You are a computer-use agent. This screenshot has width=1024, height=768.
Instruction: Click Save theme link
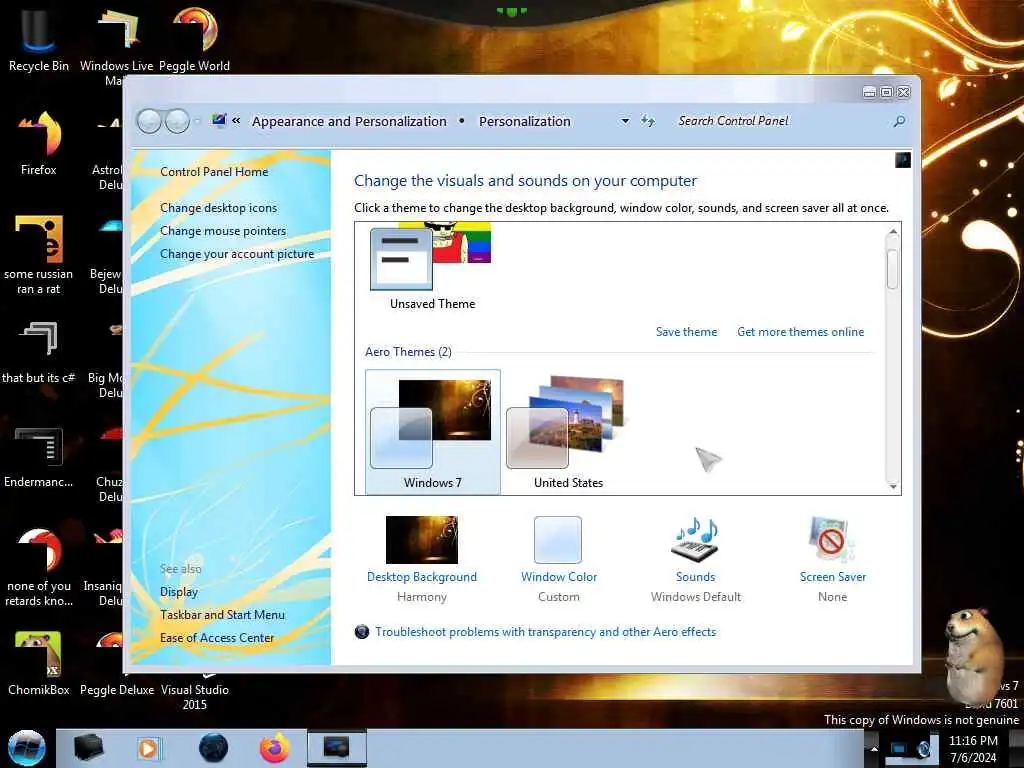tap(686, 332)
